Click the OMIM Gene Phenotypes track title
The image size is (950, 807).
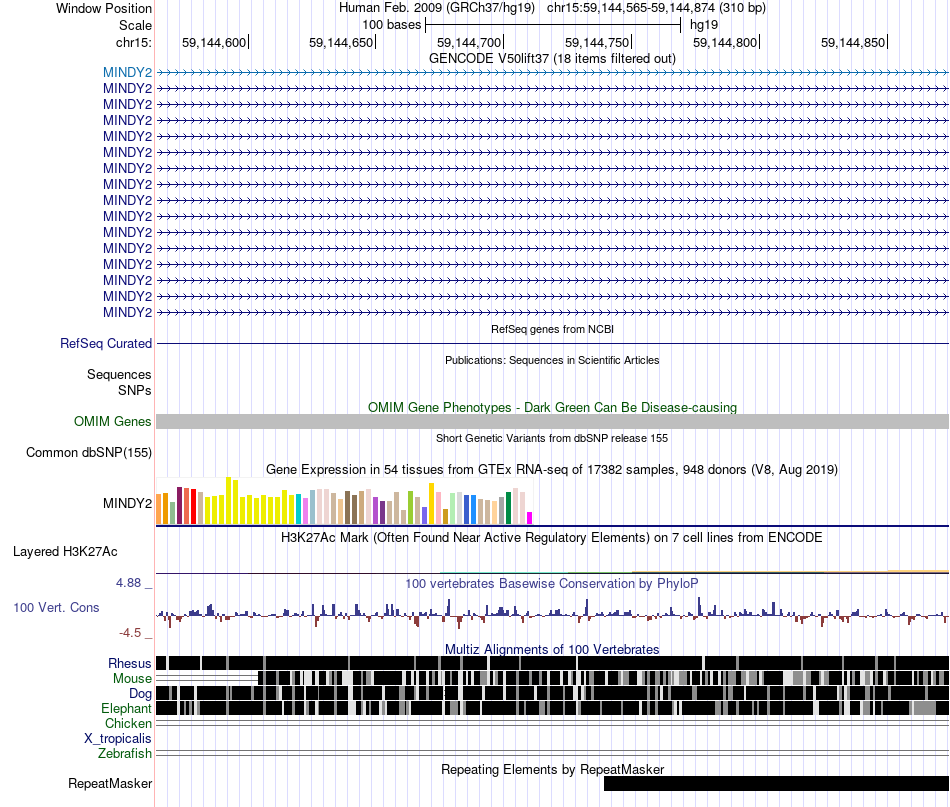click(552, 407)
